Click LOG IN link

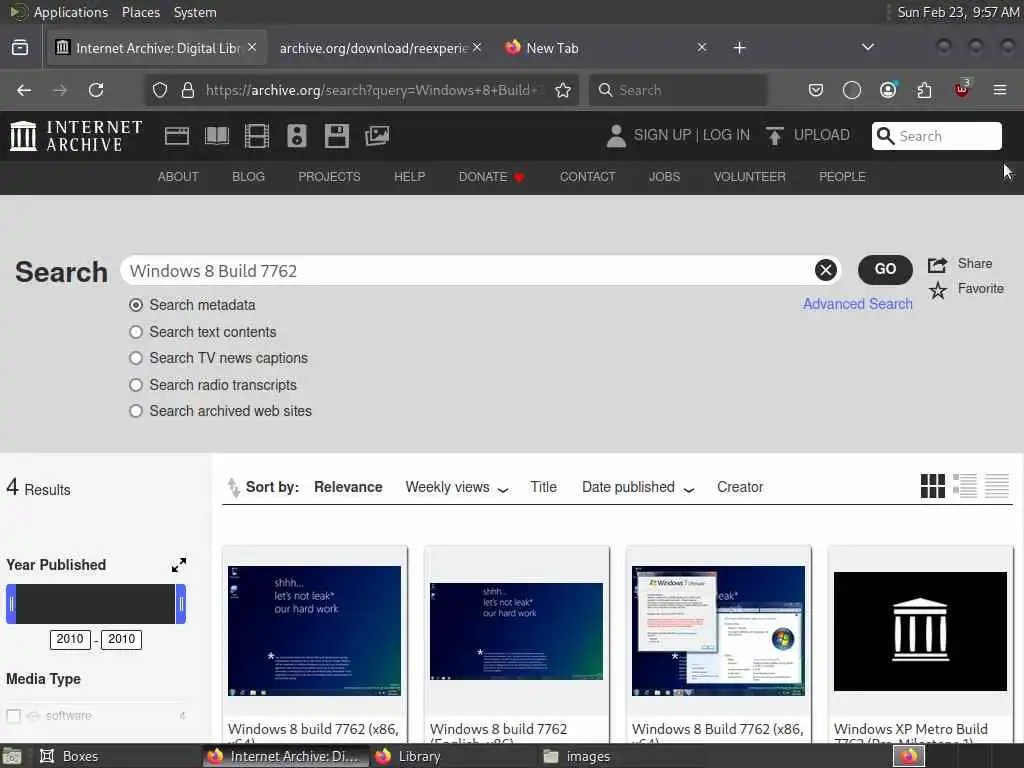coord(726,135)
